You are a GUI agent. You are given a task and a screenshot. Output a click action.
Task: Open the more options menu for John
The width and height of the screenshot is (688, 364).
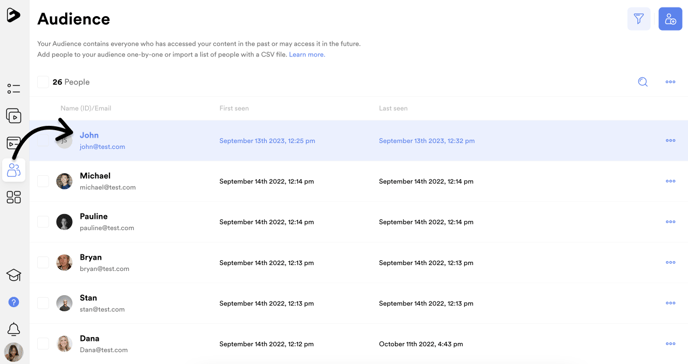670,140
